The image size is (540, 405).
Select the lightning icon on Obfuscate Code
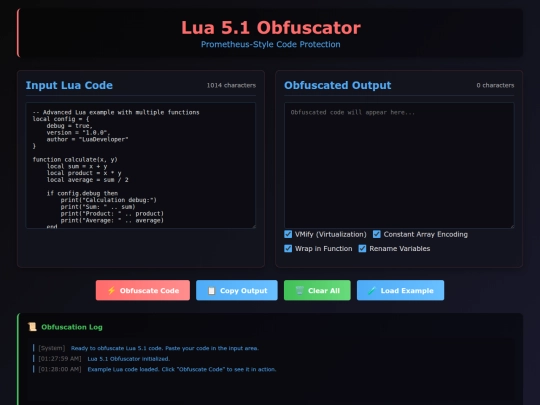click(111, 290)
